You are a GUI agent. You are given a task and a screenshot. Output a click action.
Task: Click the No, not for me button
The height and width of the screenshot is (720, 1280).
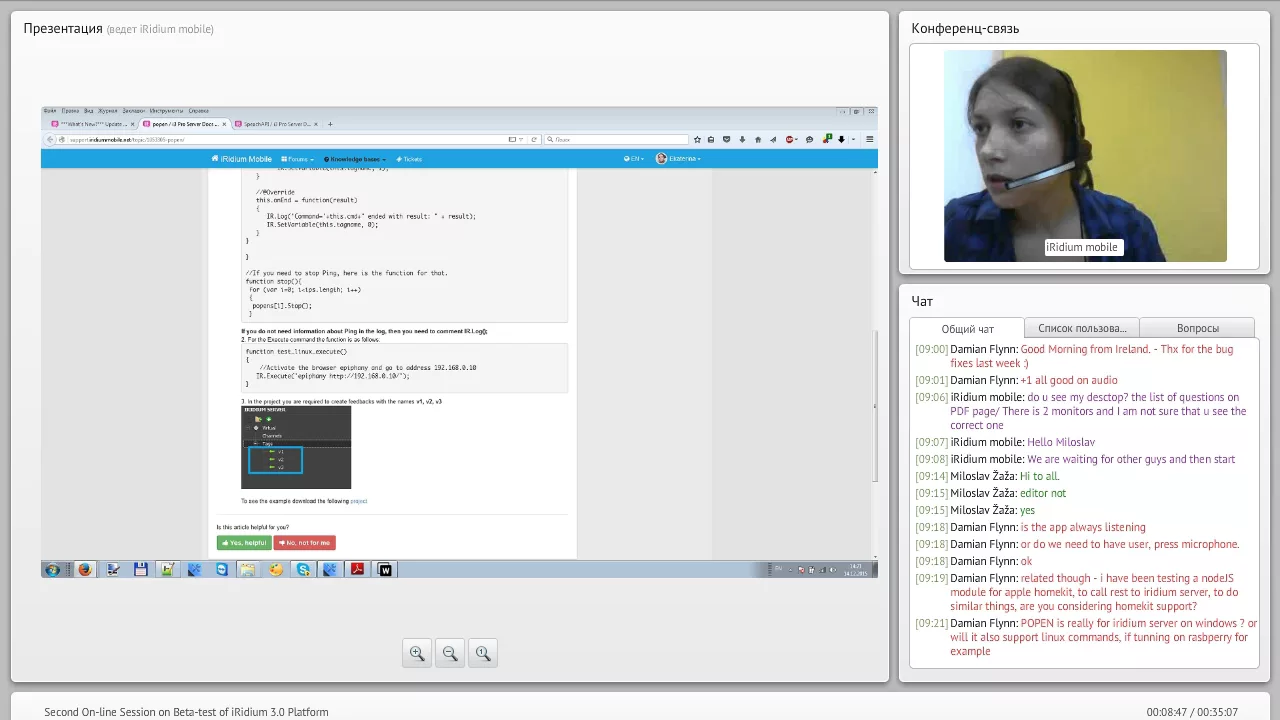point(305,543)
